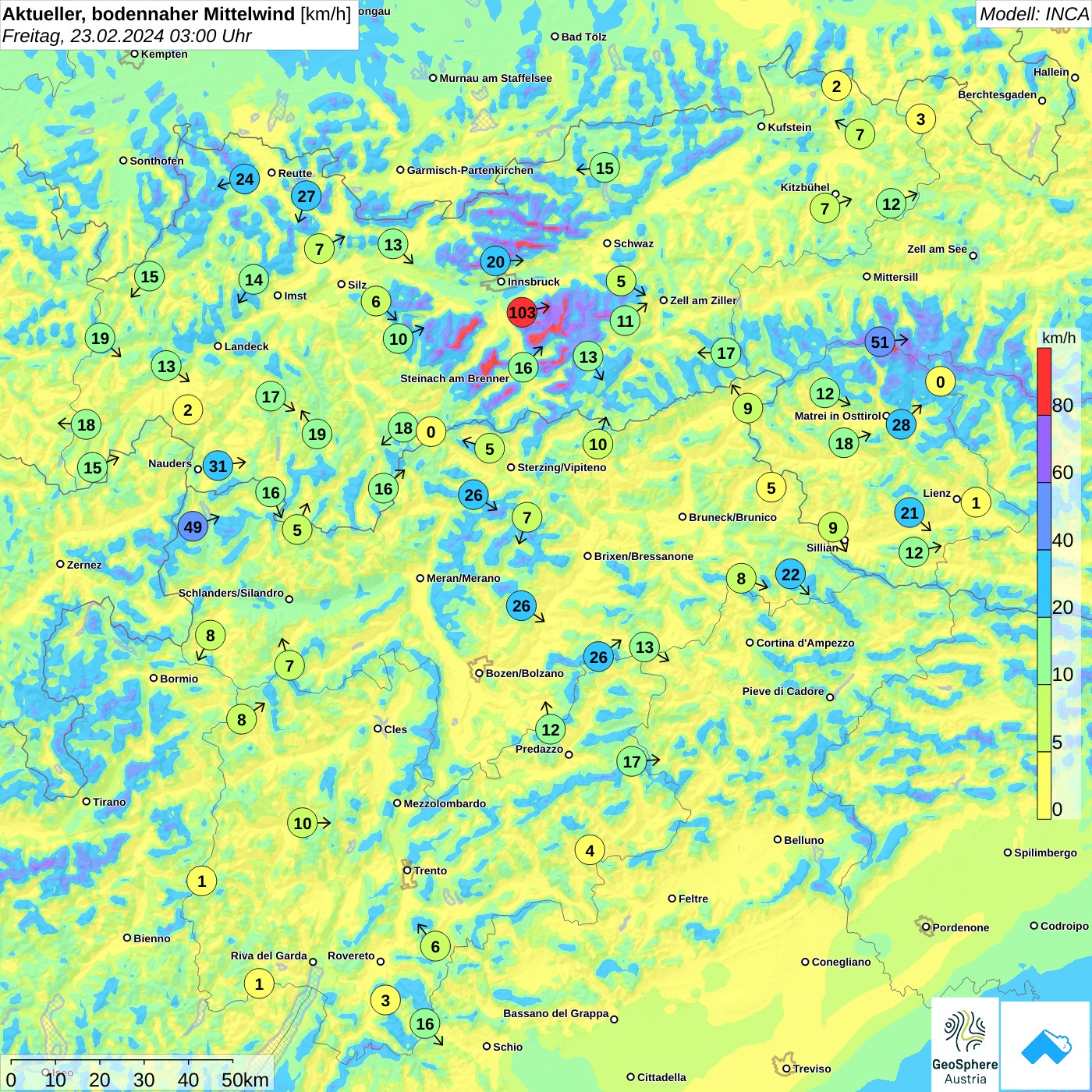Click the Meran/Merano label
Viewport: 1092px width, 1092px height.
[463, 578]
